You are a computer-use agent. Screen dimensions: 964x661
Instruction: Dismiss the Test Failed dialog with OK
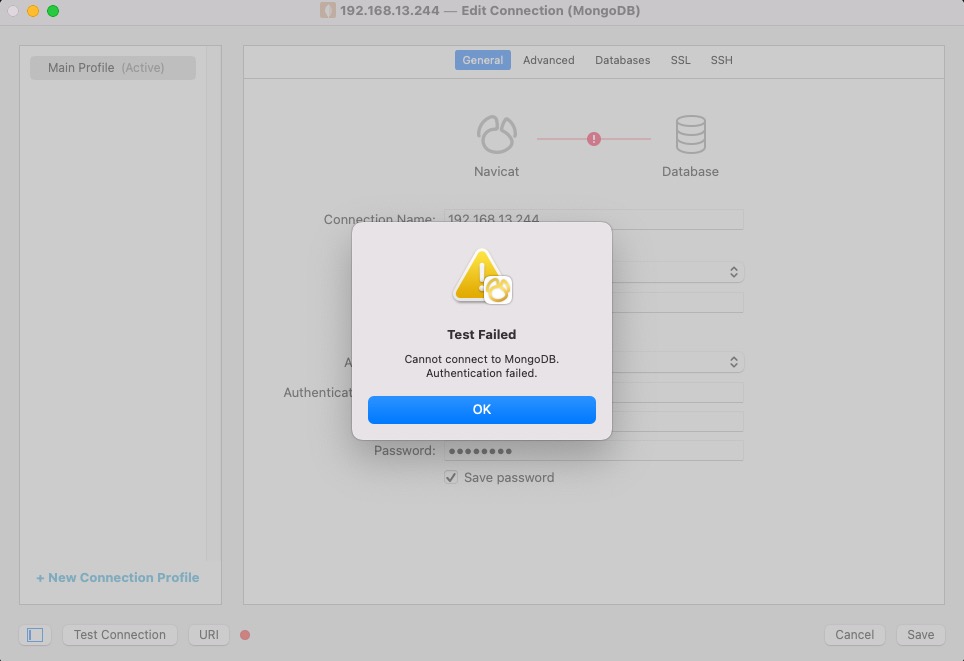481,410
